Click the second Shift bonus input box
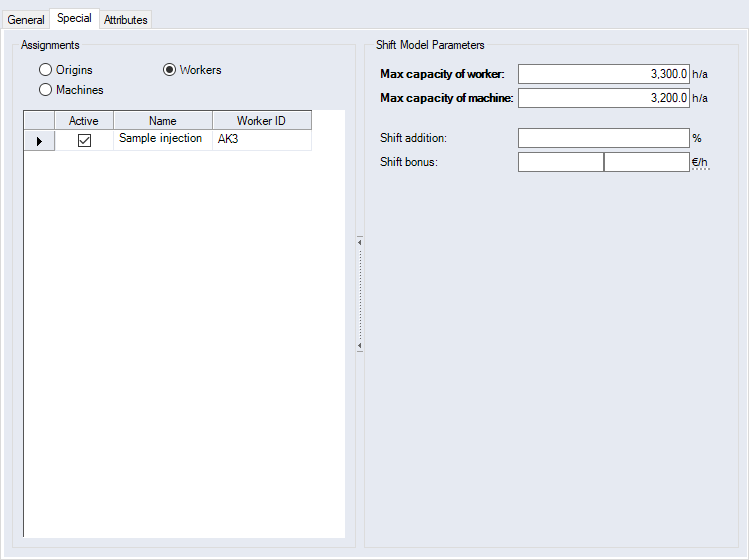The width and height of the screenshot is (749, 560). click(646, 162)
